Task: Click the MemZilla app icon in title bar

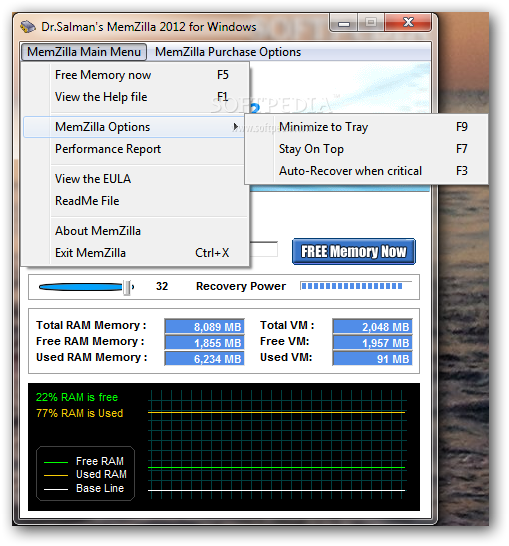Action: click(x=28, y=26)
